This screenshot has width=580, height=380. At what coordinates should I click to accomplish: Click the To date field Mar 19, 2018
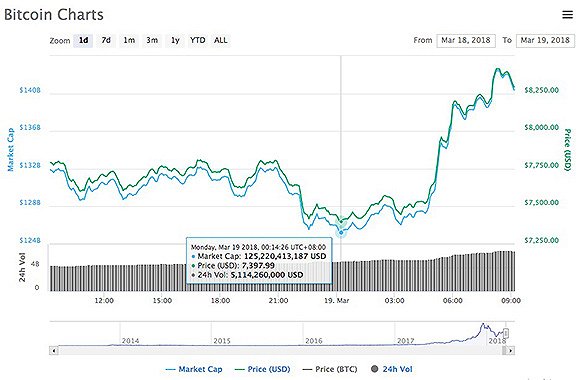click(545, 40)
